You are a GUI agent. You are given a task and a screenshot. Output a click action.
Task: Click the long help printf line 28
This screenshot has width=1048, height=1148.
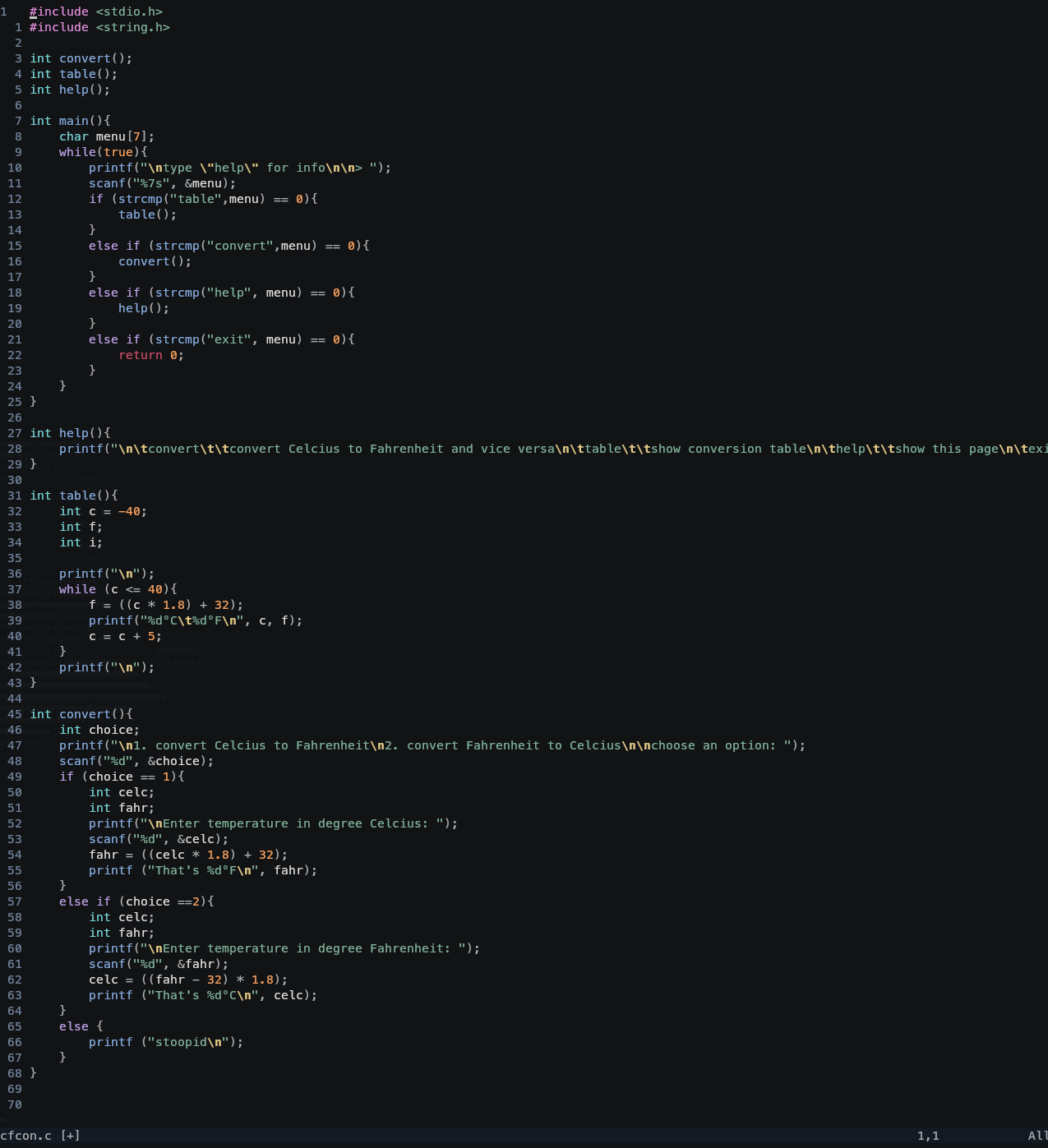(553, 449)
